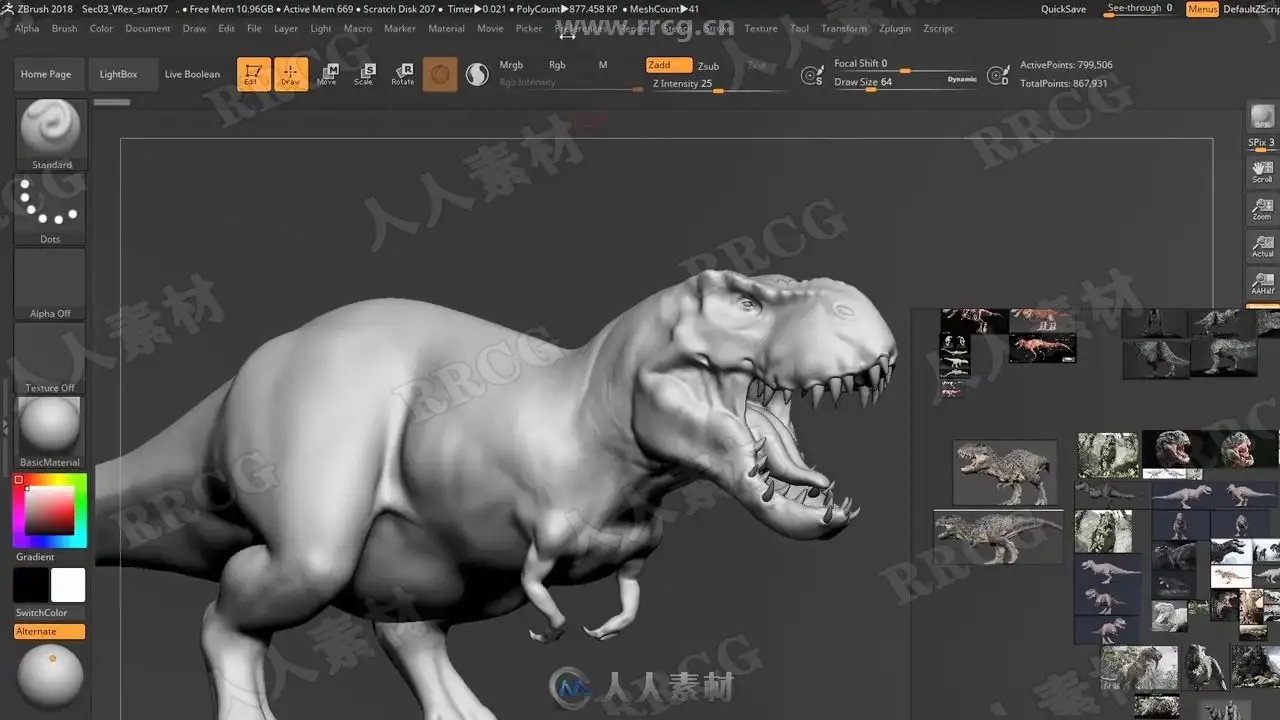This screenshot has height=720, width=1280.
Task: Toggle the Mrgb channel
Action: (511, 65)
